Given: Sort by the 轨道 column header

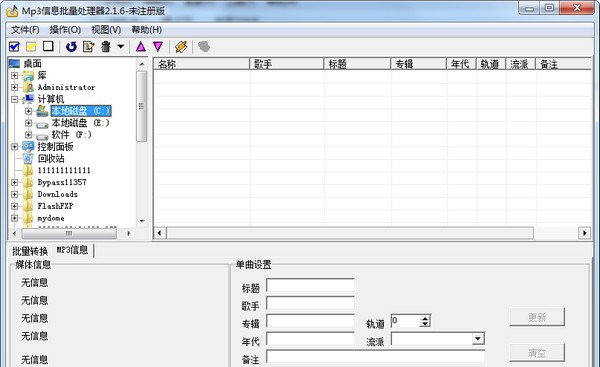Looking at the screenshot, I should pos(491,64).
